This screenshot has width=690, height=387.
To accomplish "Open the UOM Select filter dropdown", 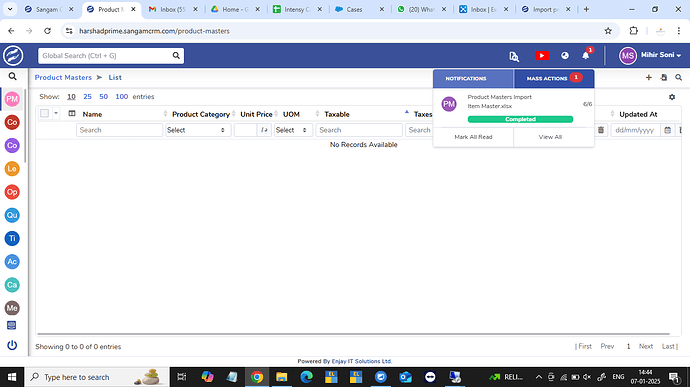I will [x=293, y=130].
